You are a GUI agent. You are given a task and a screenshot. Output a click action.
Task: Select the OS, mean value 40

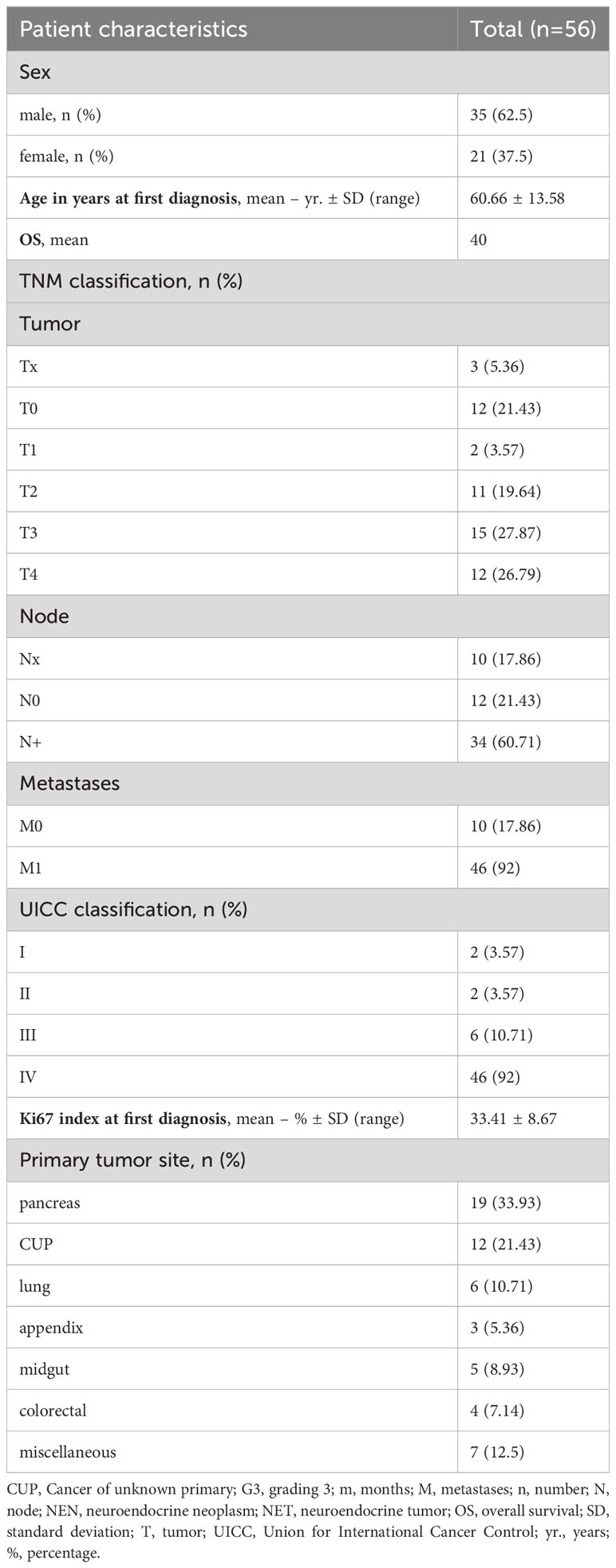(x=479, y=240)
